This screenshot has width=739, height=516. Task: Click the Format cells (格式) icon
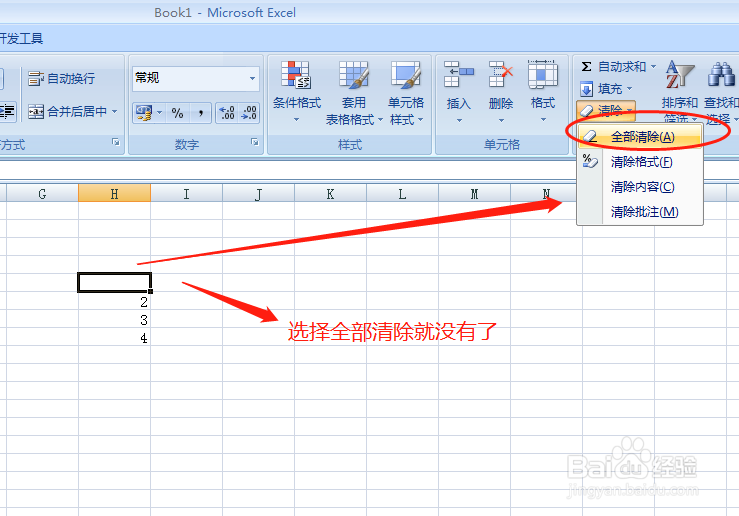pyautogui.click(x=543, y=74)
